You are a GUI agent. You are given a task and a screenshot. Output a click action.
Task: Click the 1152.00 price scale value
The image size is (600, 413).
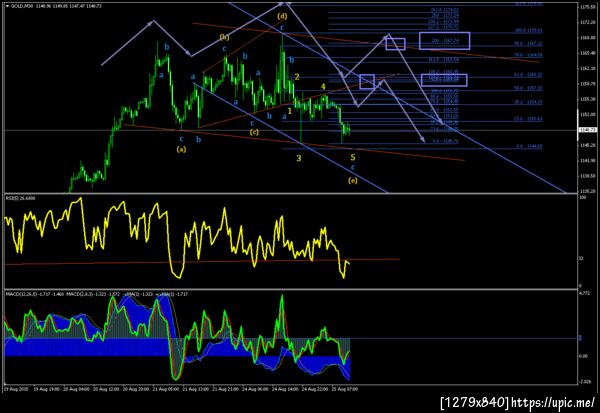point(587,114)
